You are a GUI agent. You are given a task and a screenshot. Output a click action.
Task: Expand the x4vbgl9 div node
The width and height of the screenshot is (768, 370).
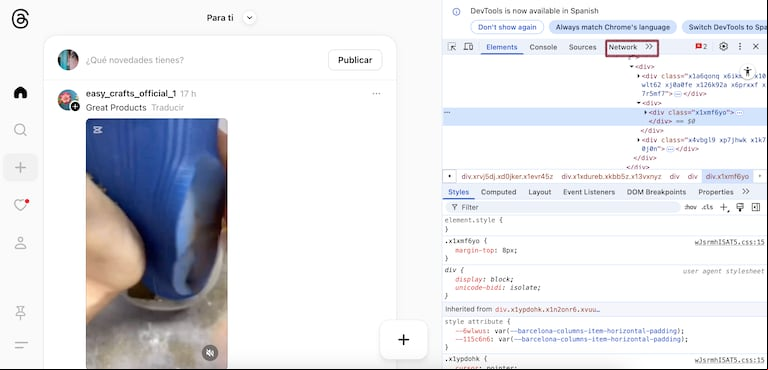[x=639, y=140]
